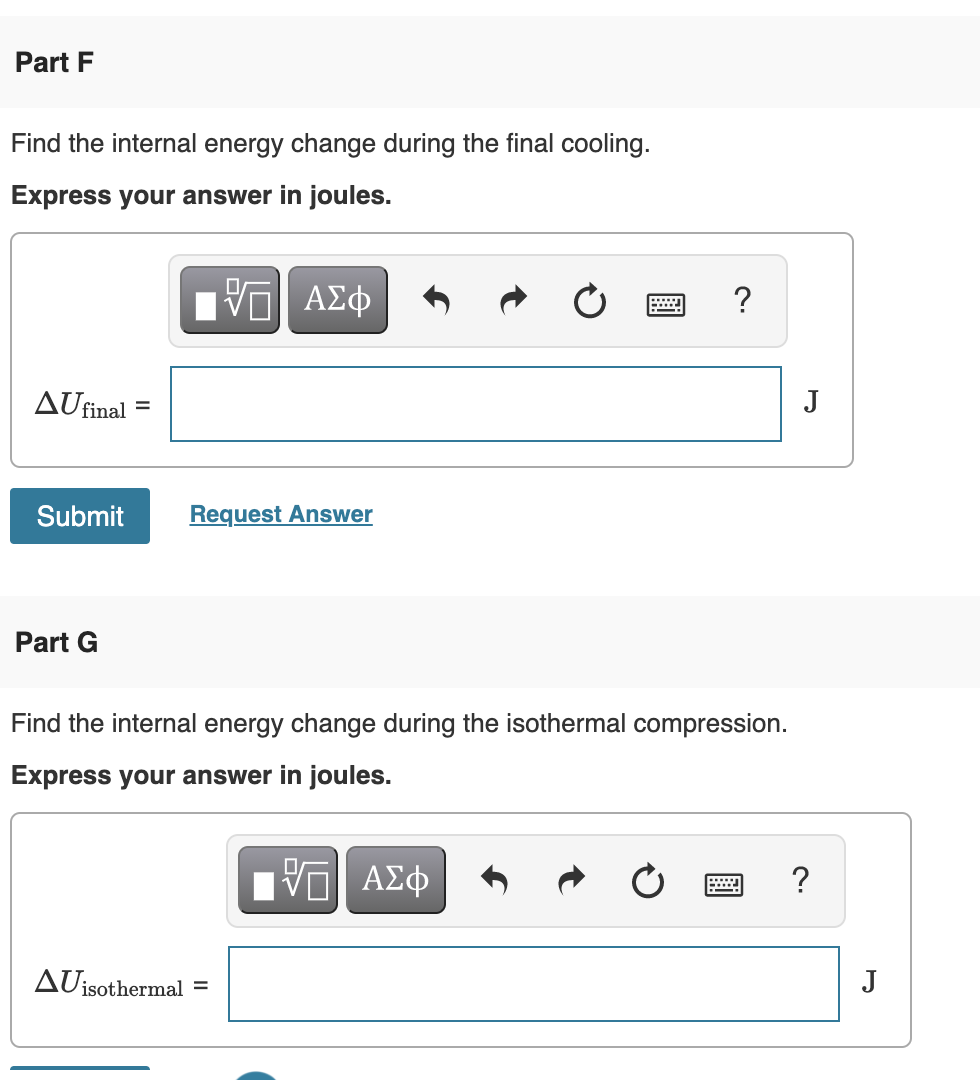Open the help question mark in Part G
The width and height of the screenshot is (980, 1080).
799,880
